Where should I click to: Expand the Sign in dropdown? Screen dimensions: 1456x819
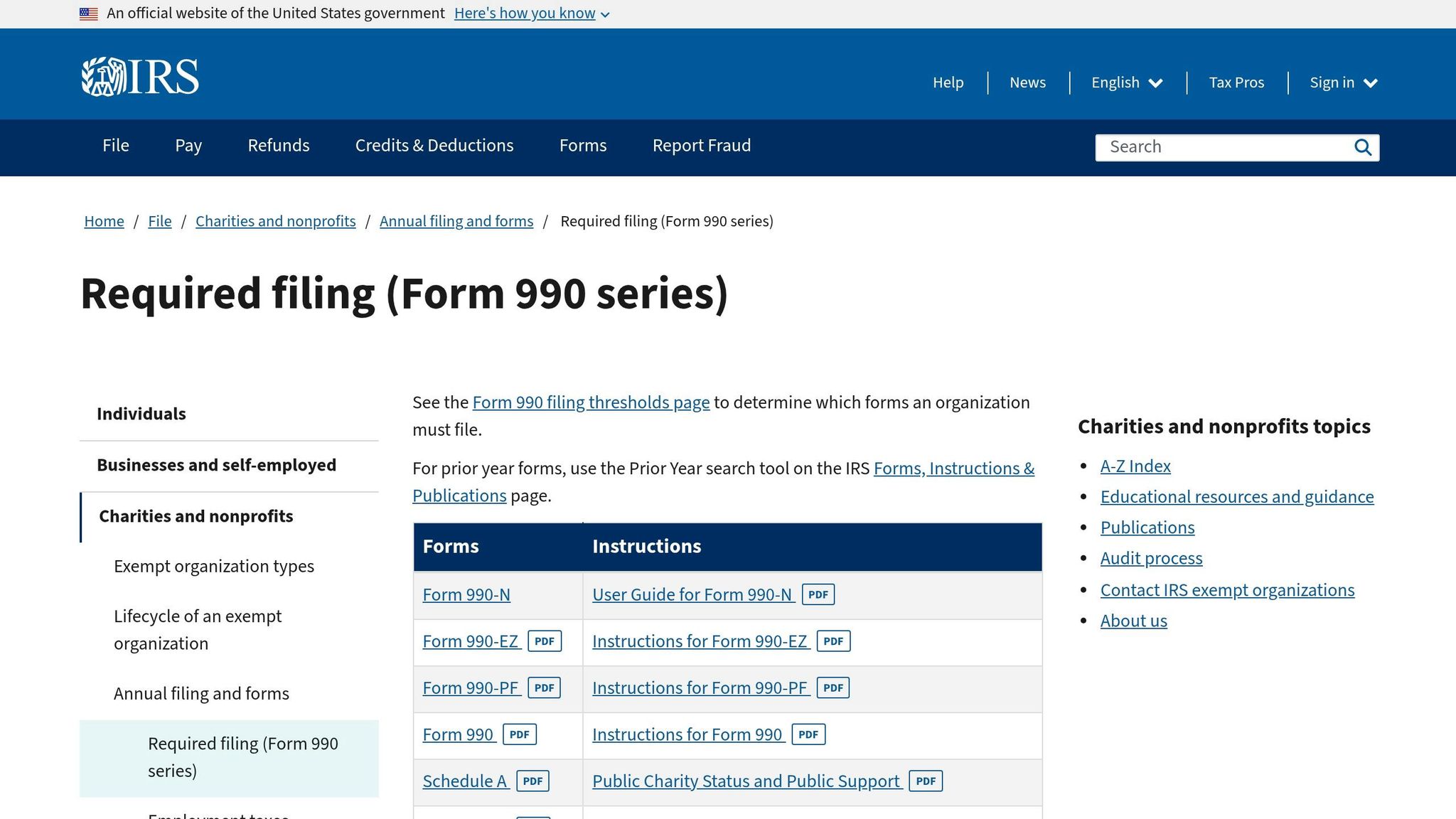(1344, 82)
